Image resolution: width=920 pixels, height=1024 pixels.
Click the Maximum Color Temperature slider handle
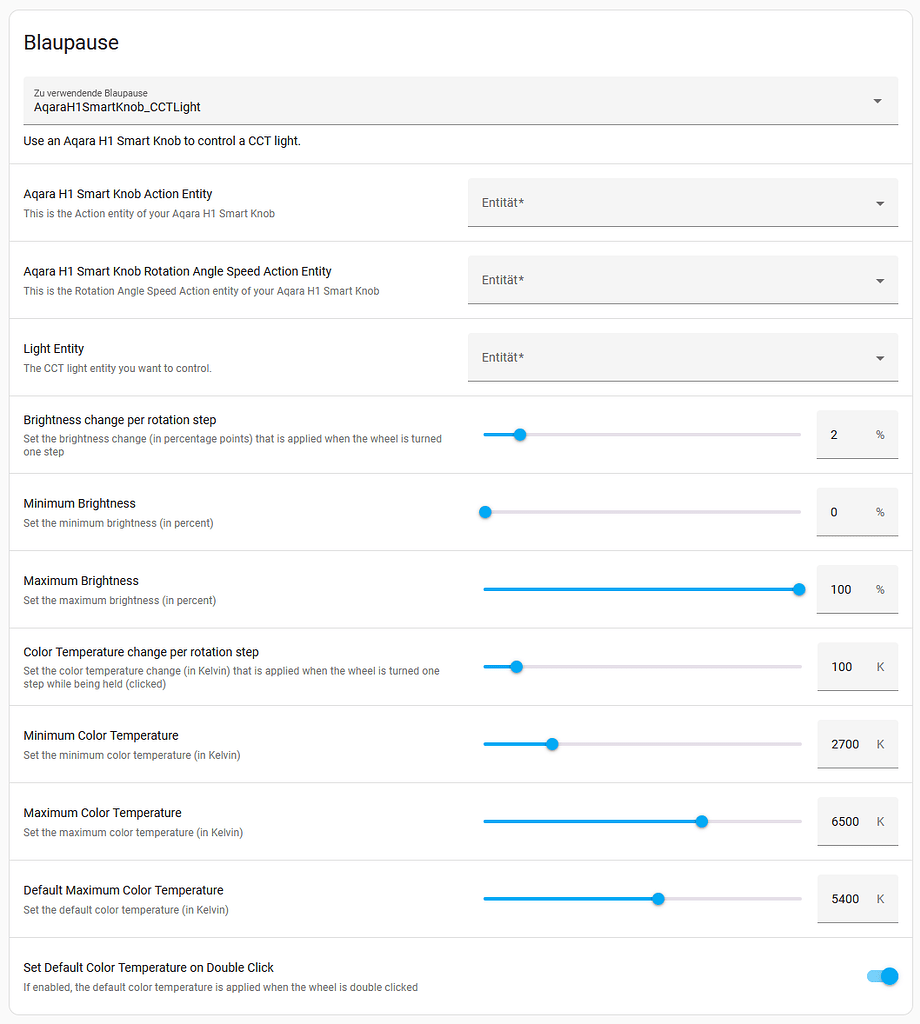(702, 821)
